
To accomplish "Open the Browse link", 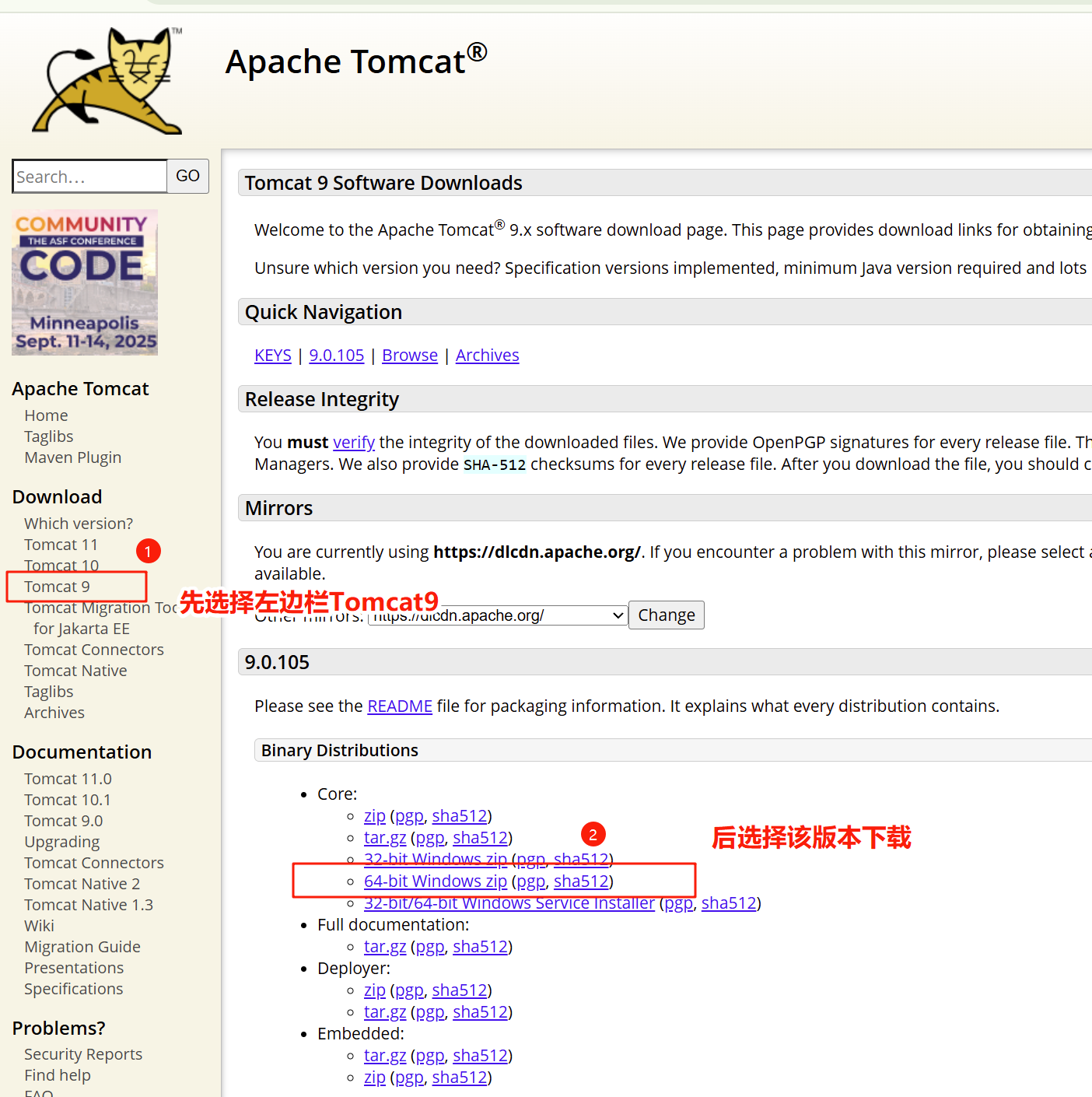I will pyautogui.click(x=410, y=356).
